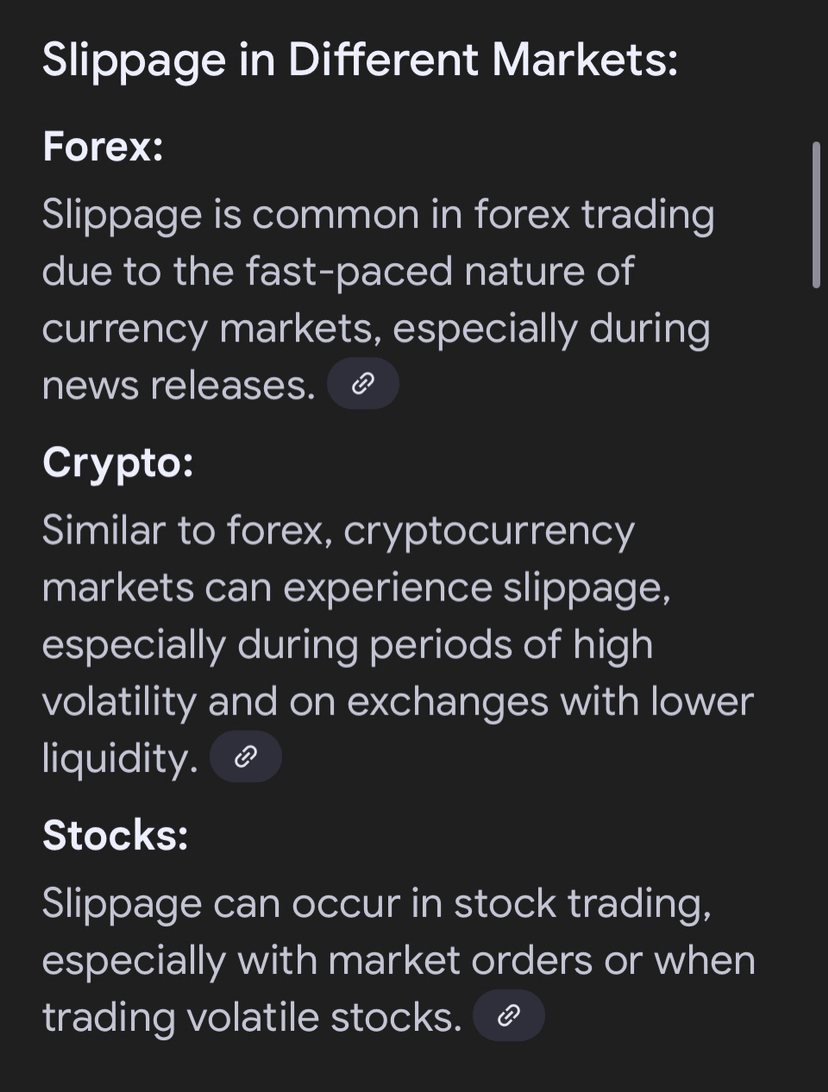The image size is (828, 1092).
Task: Click "Slippage can occur in stock trading" line
Action: (x=376, y=903)
